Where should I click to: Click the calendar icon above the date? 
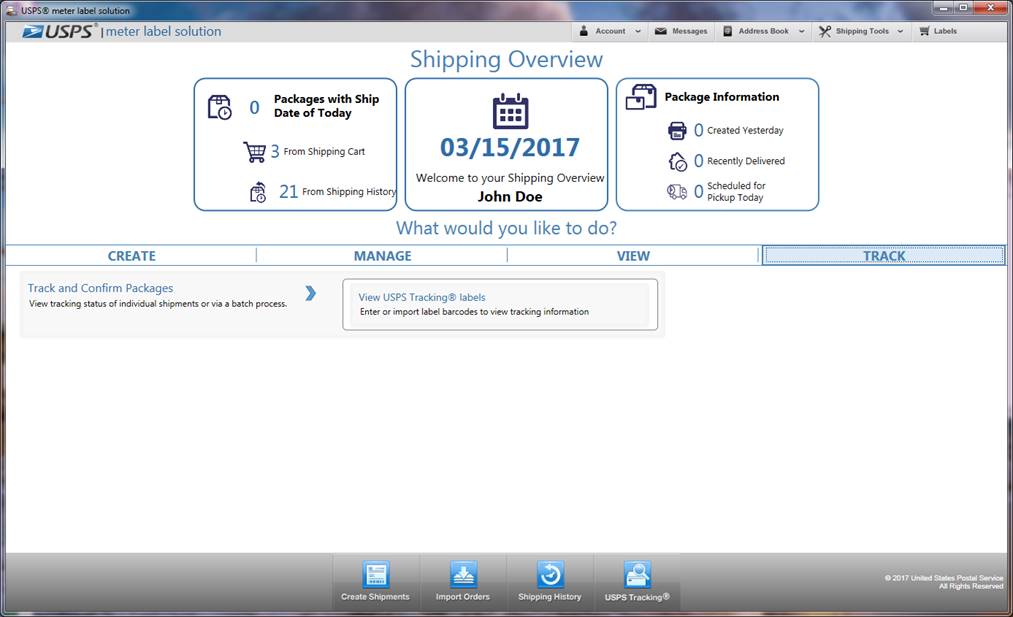[510, 111]
